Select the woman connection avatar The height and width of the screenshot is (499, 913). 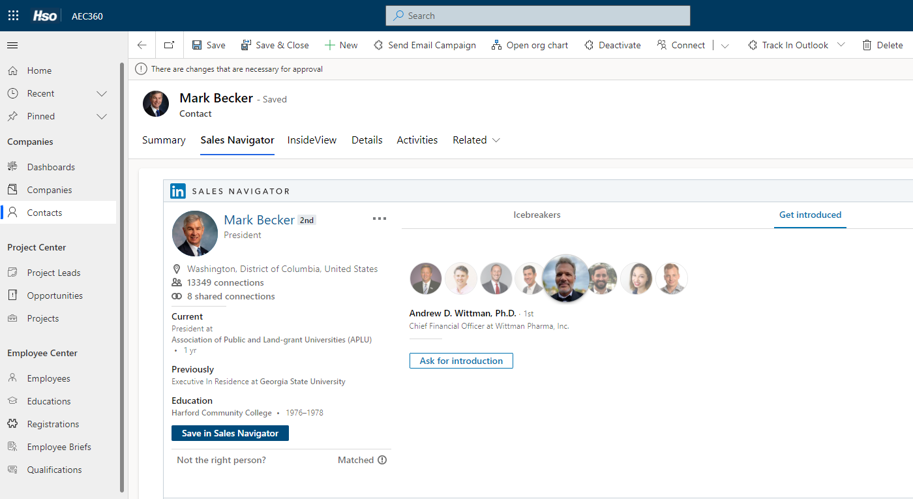(x=637, y=278)
